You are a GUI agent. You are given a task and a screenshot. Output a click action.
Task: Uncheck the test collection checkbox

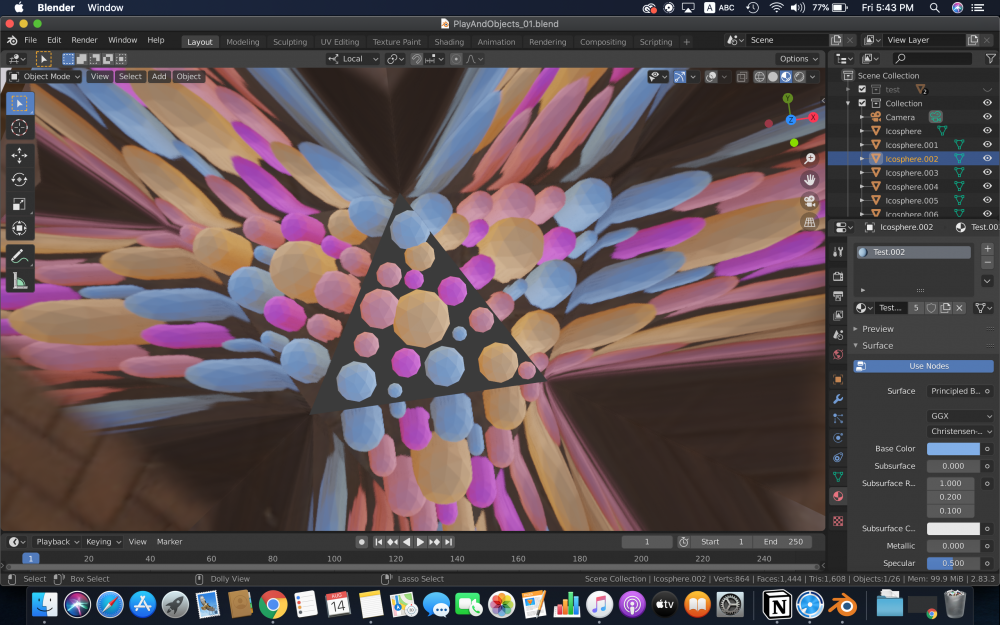[862, 89]
